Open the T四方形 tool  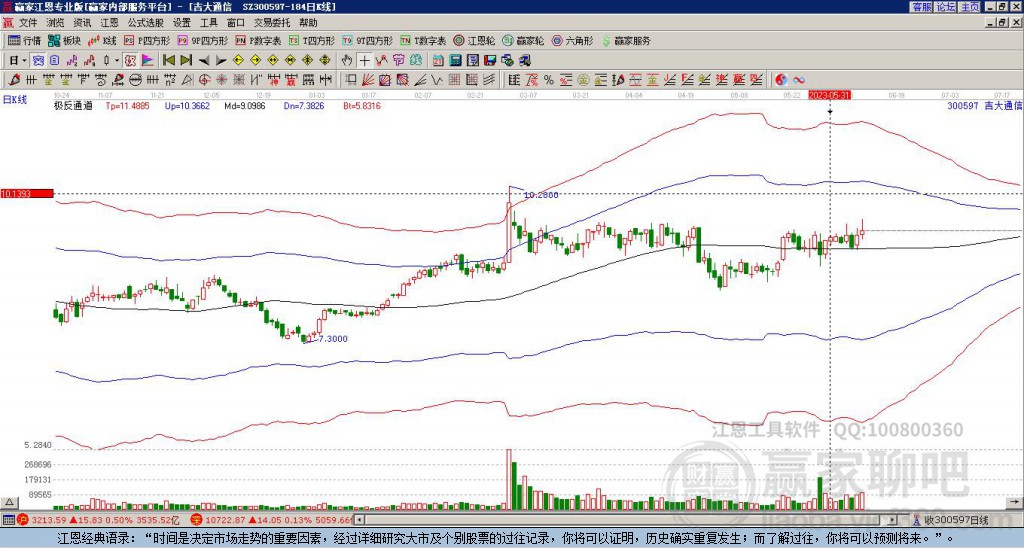pos(312,40)
